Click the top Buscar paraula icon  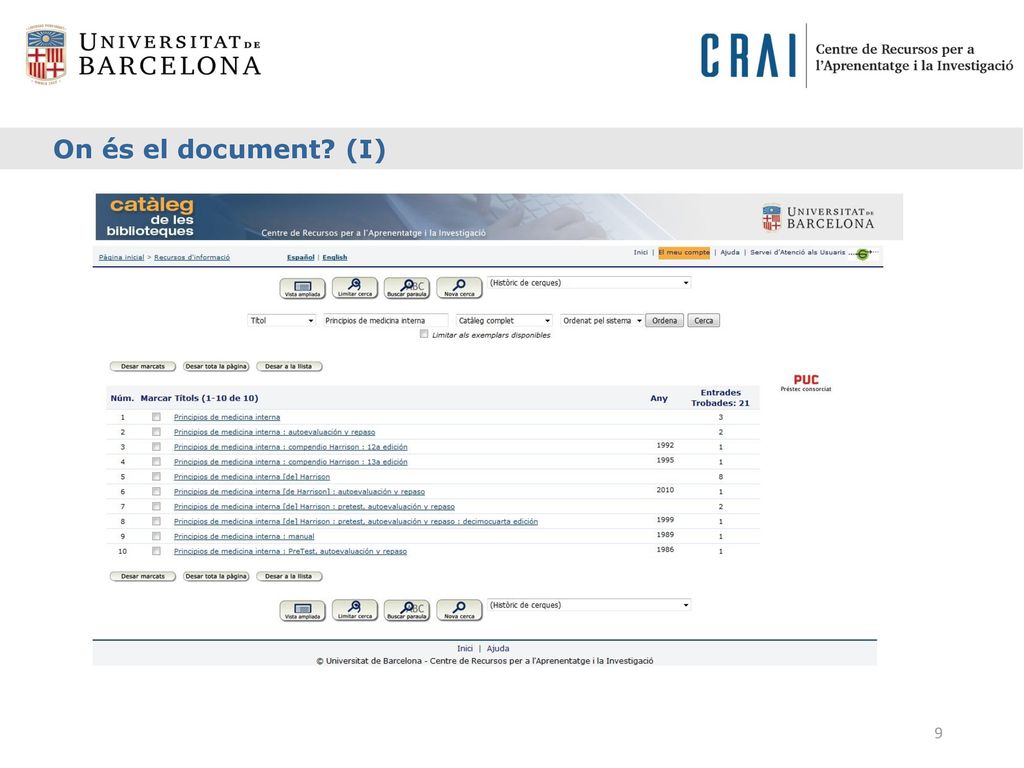point(407,288)
